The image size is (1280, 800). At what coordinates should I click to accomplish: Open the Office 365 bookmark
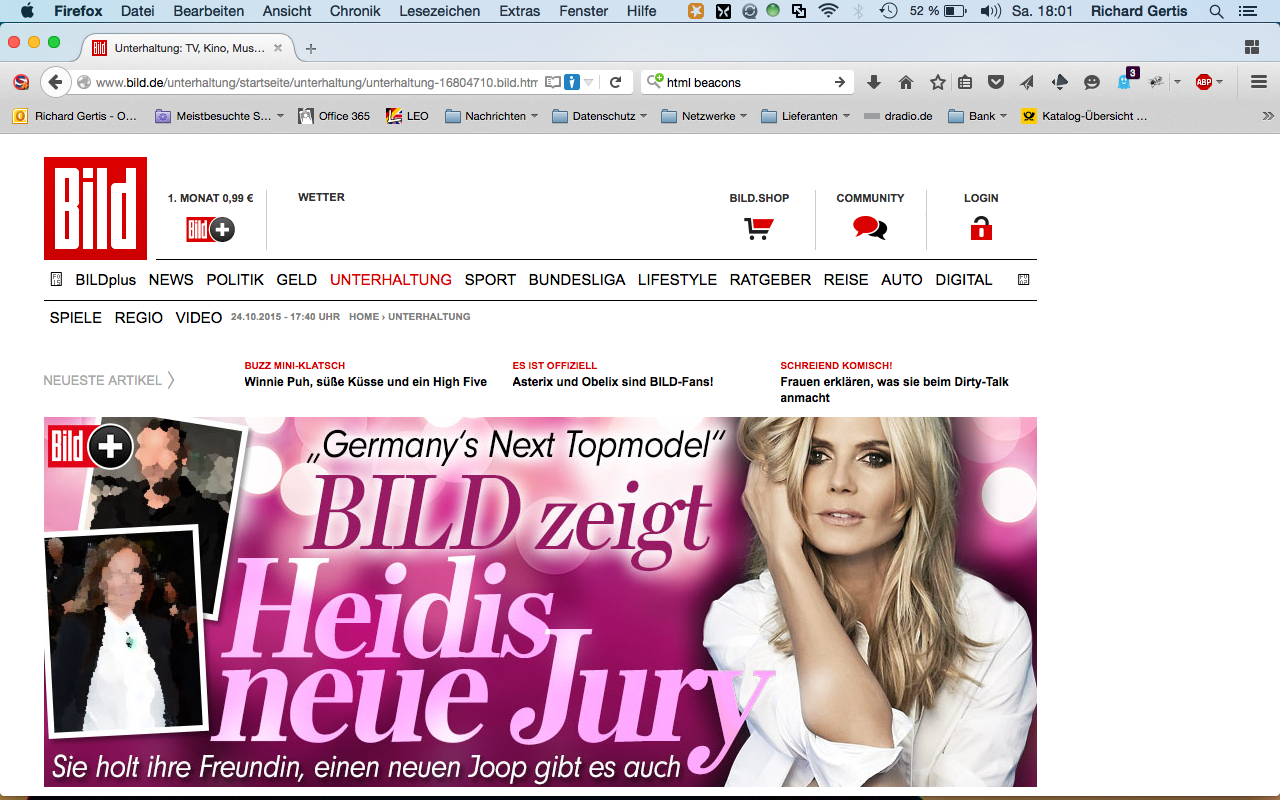coord(334,116)
